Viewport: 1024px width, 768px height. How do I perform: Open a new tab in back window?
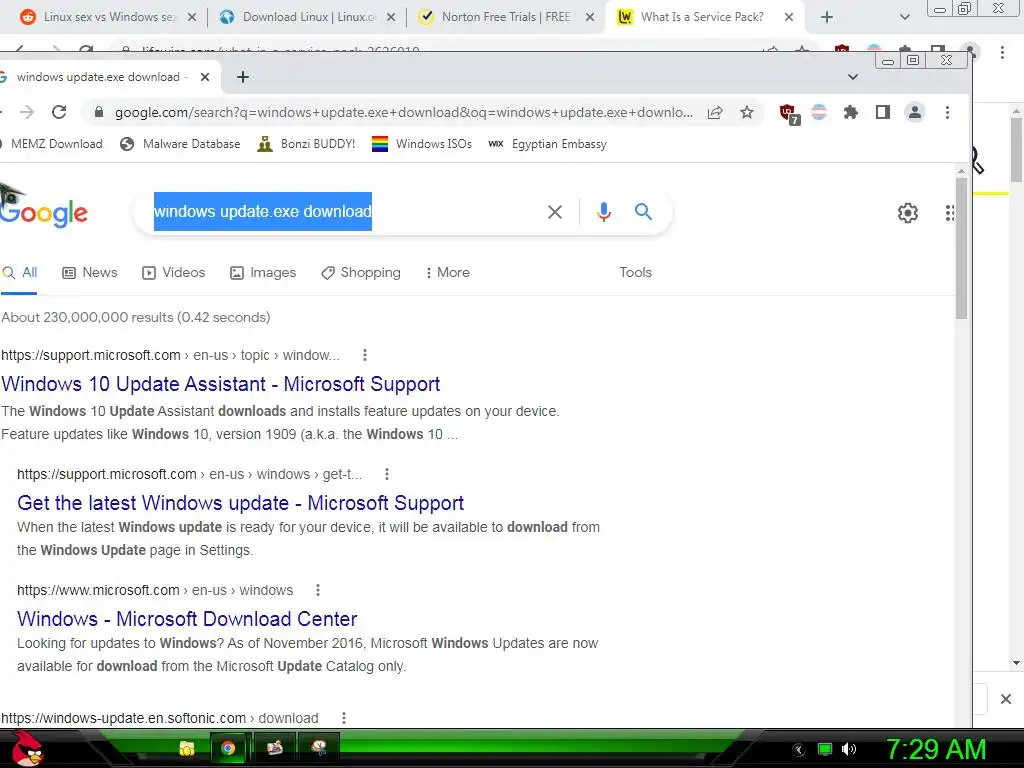pos(827,17)
